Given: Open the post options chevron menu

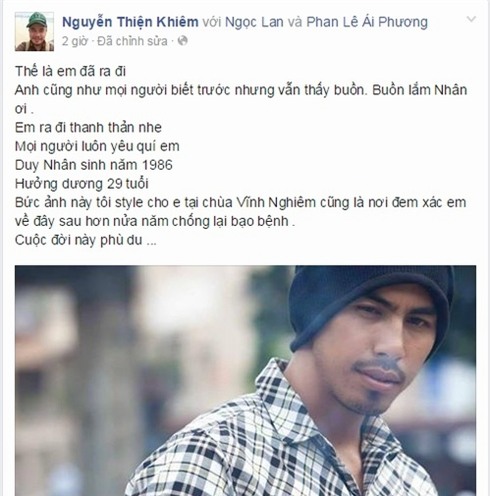Looking at the screenshot, I should 471,19.
